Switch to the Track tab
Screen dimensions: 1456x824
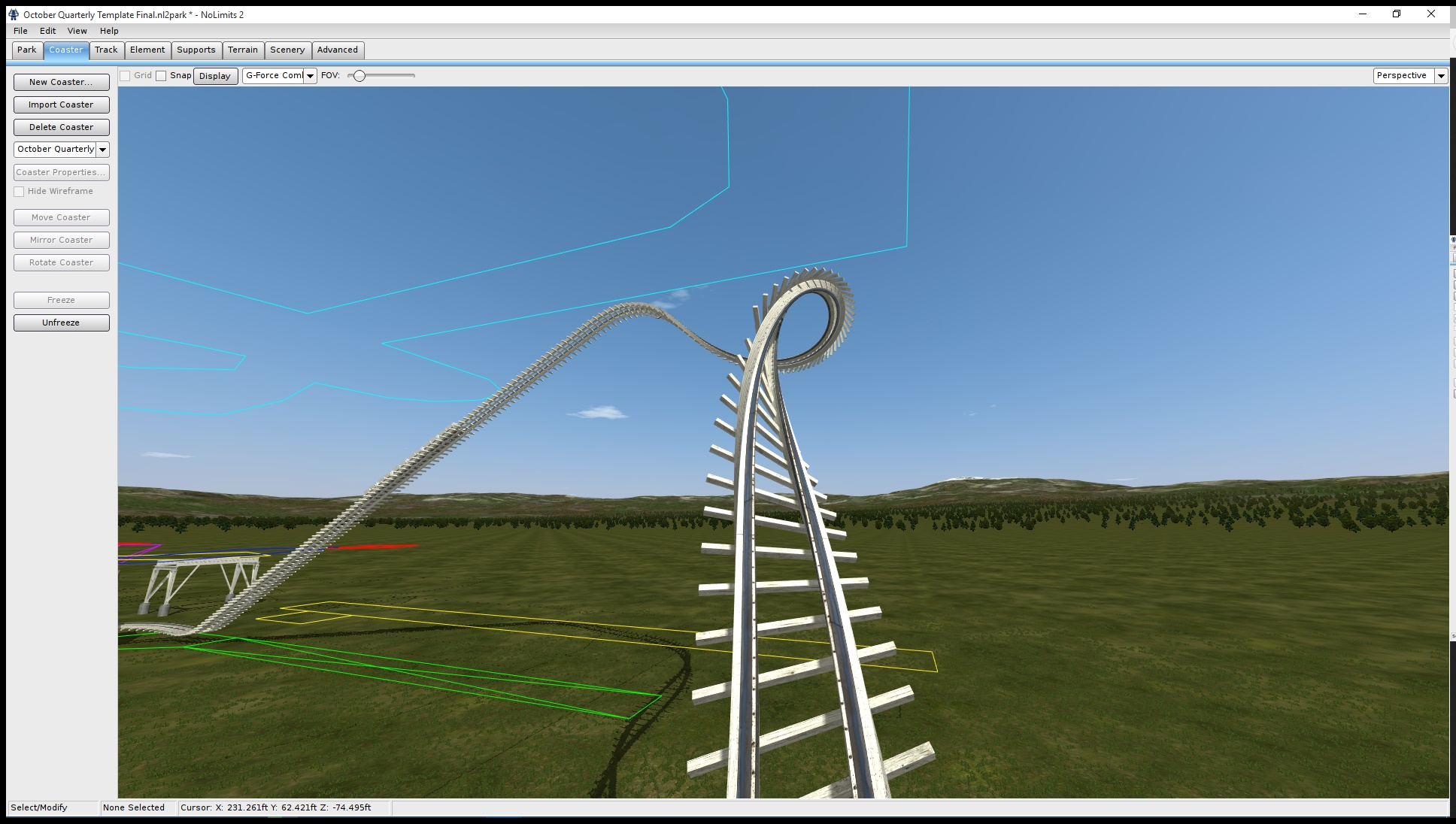[x=106, y=50]
